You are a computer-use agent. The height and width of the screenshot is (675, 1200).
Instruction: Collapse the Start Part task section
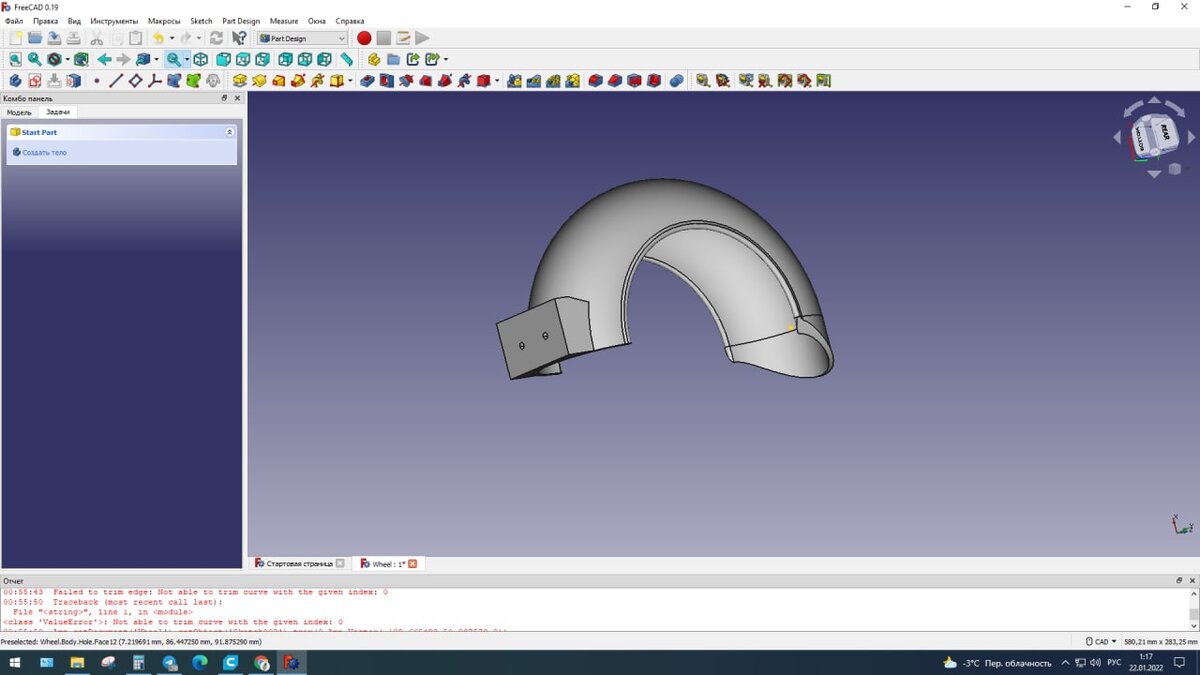[229, 132]
